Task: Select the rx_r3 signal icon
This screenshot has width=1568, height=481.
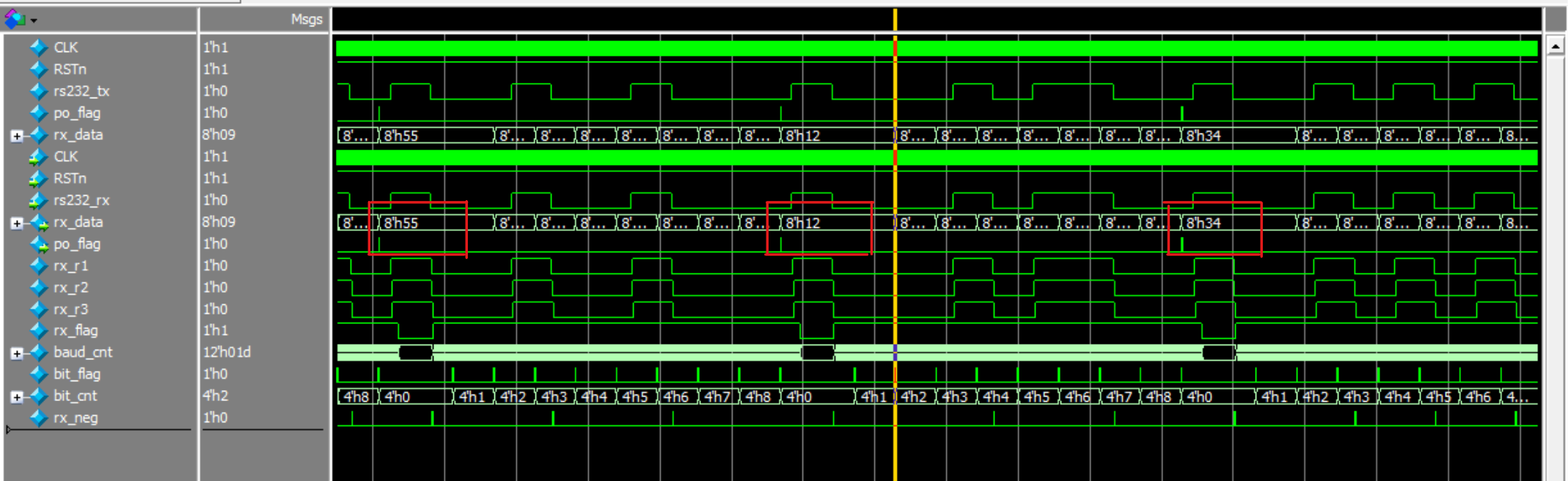Action: tap(39, 309)
